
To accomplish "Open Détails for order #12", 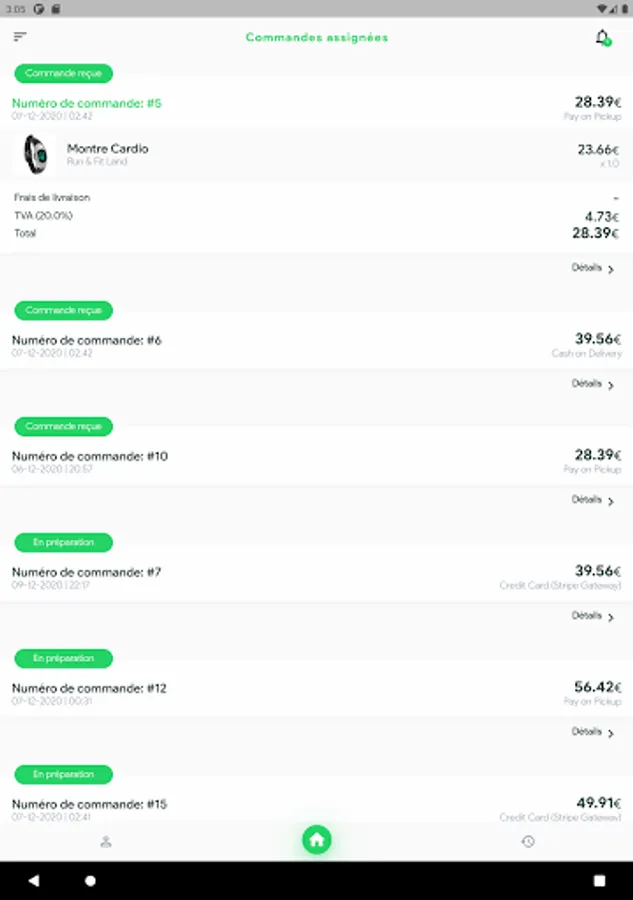I will [x=593, y=732].
